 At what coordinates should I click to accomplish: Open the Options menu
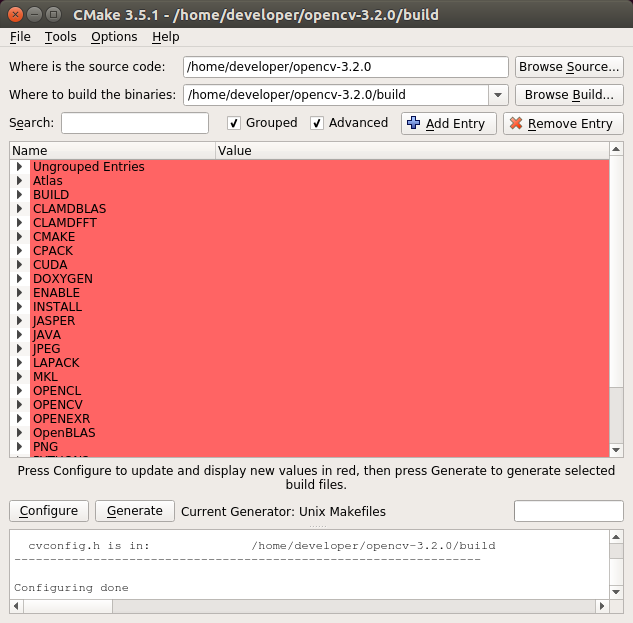114,37
